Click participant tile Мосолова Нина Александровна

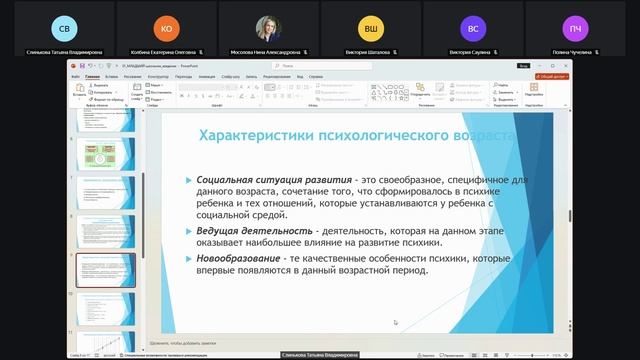(x=269, y=29)
